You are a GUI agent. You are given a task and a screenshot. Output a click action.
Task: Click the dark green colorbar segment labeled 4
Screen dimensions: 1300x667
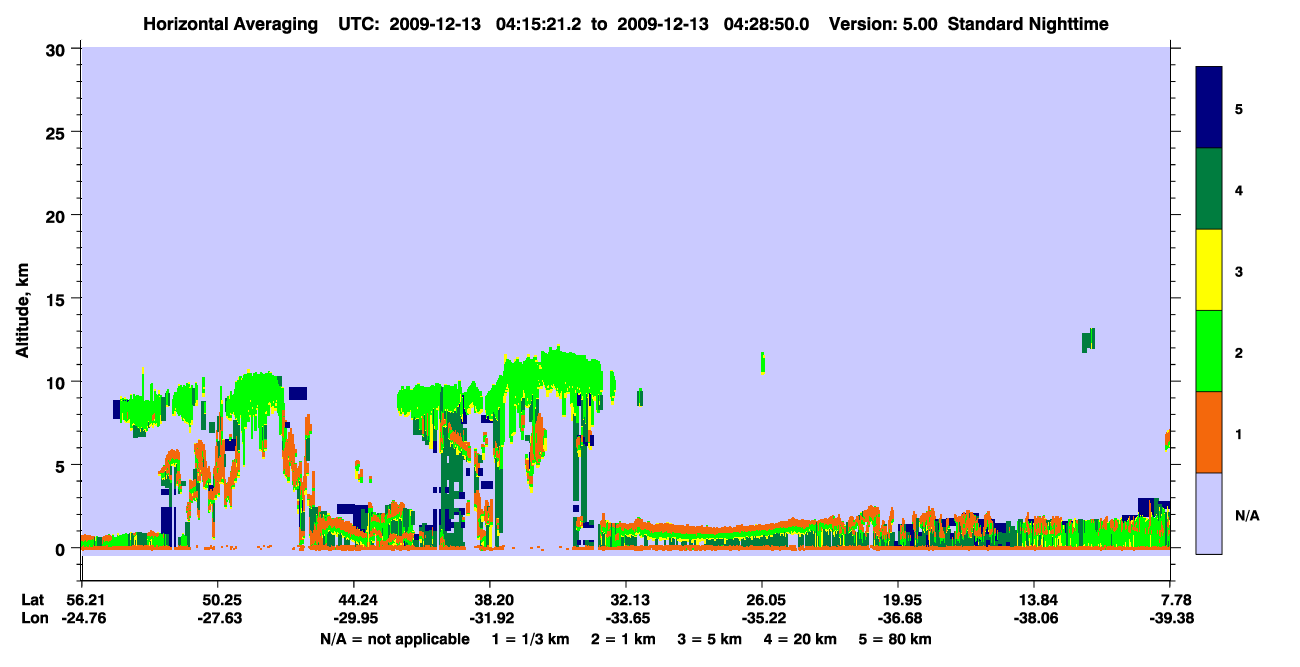pos(1209,189)
